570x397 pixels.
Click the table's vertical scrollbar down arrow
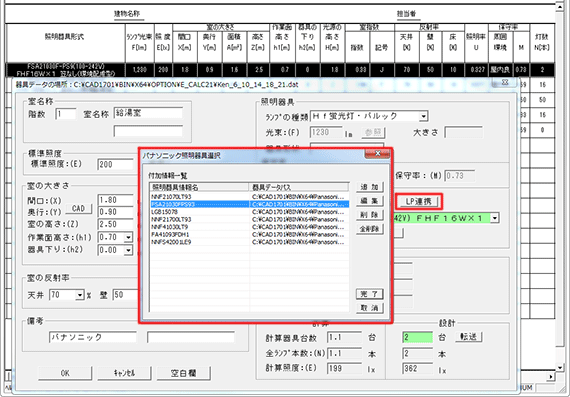(x=560, y=368)
